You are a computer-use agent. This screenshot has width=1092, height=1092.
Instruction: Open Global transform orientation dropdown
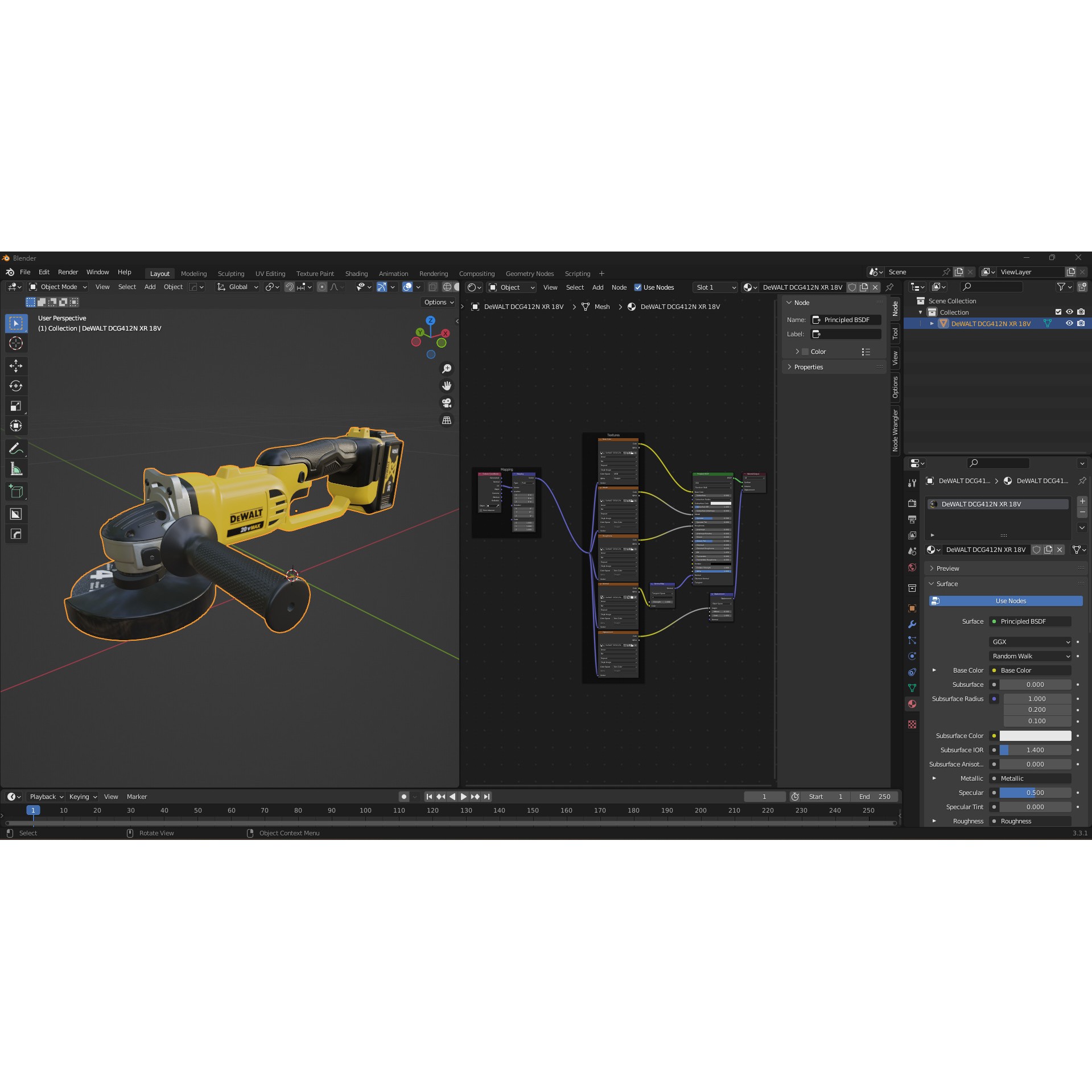(237, 287)
